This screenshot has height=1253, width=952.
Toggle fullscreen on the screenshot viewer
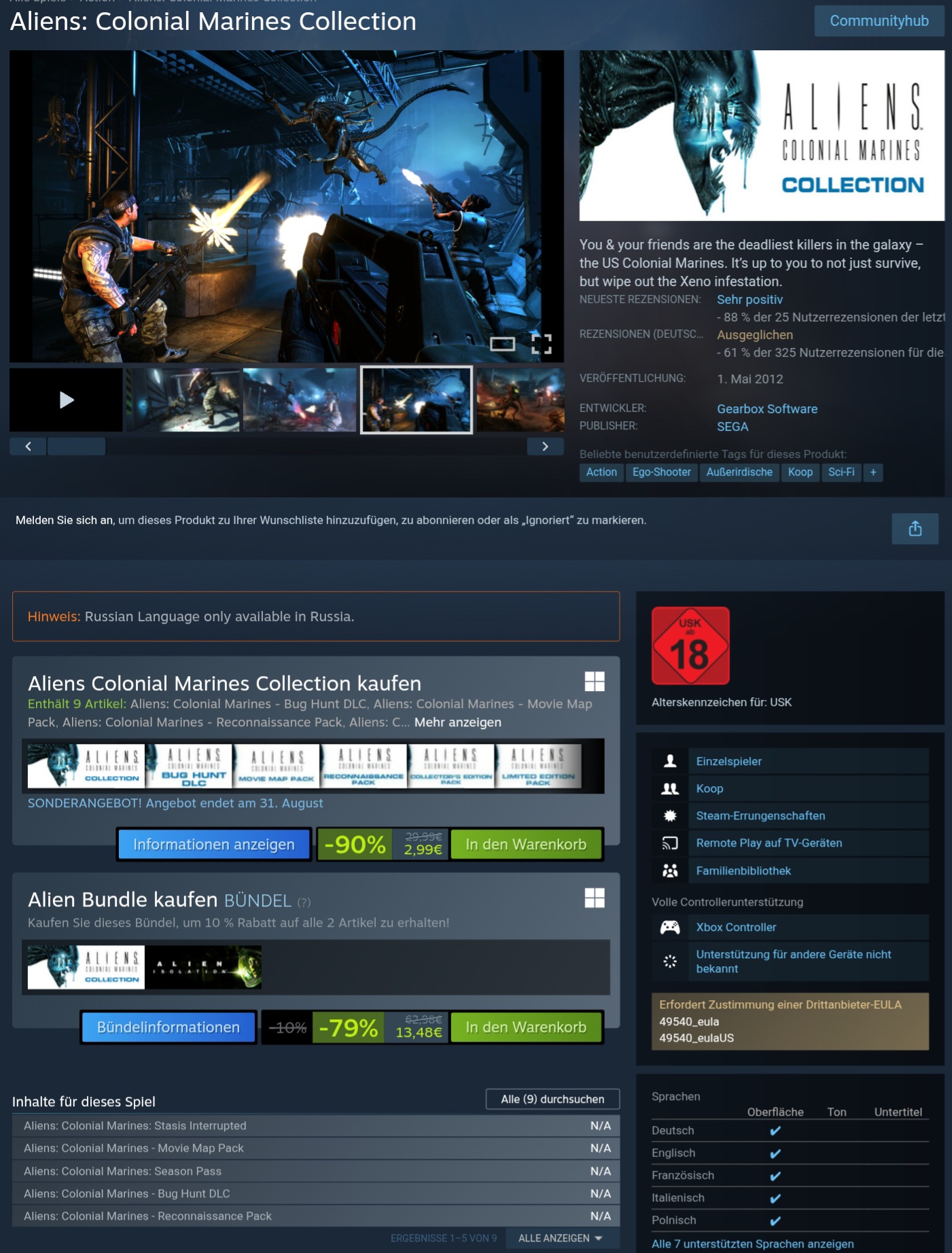[541, 344]
